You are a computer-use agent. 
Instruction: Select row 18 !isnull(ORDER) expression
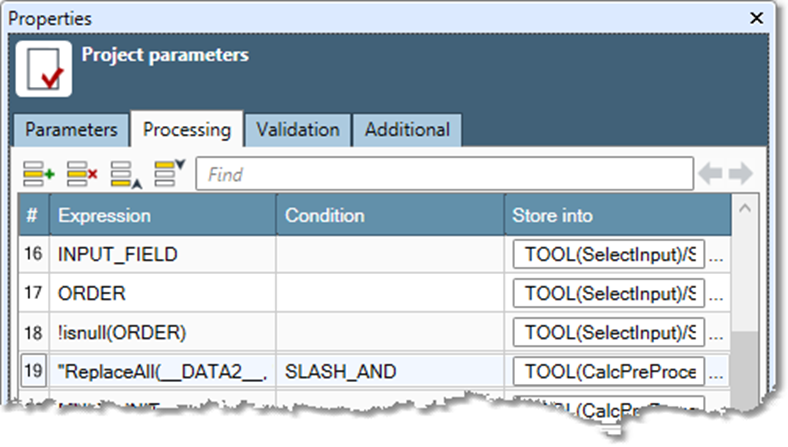(x=162, y=333)
